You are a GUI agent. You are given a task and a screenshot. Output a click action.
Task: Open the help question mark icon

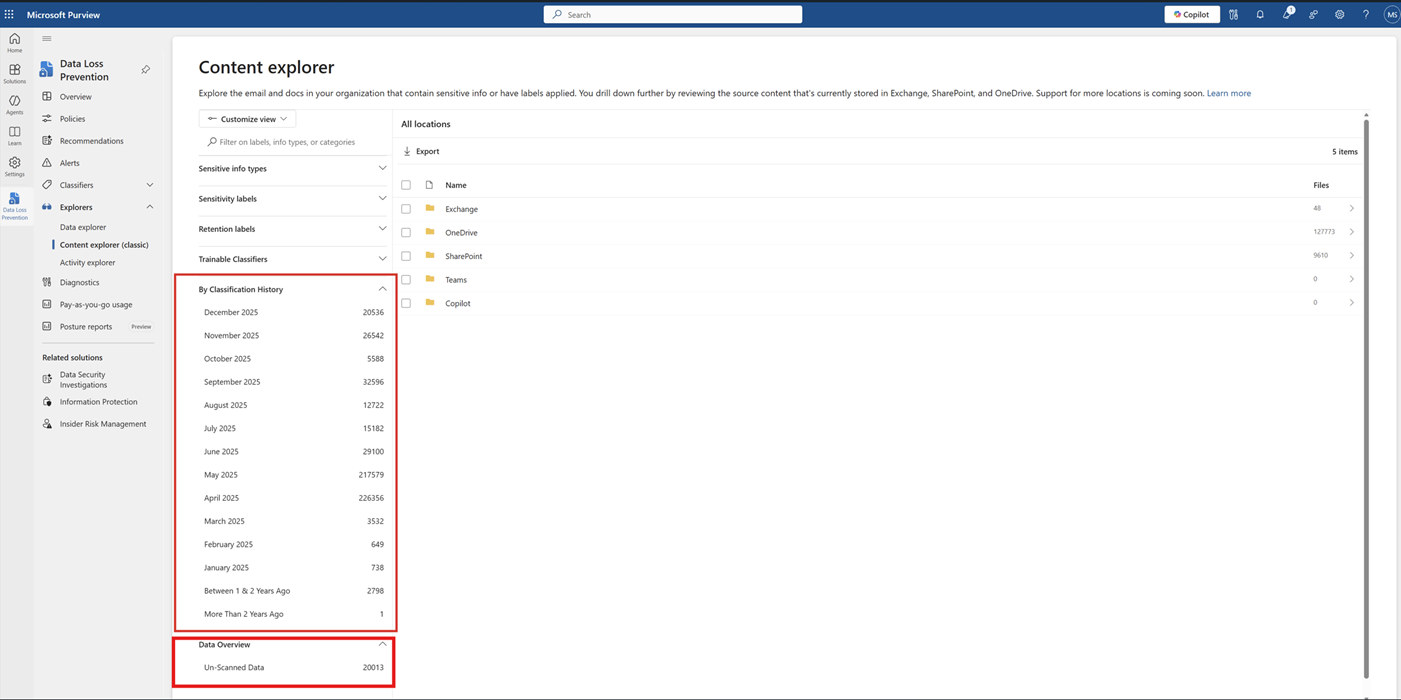point(1365,15)
